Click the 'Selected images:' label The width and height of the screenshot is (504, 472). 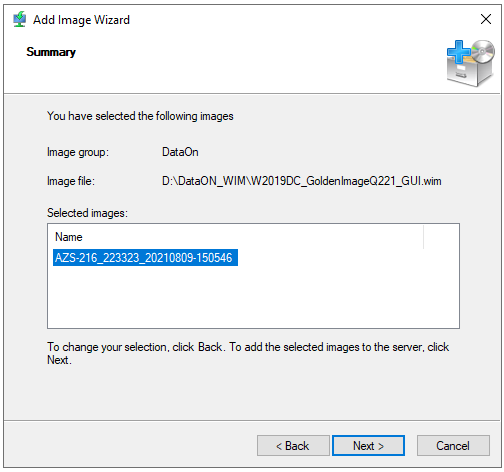pyautogui.click(x=87, y=213)
